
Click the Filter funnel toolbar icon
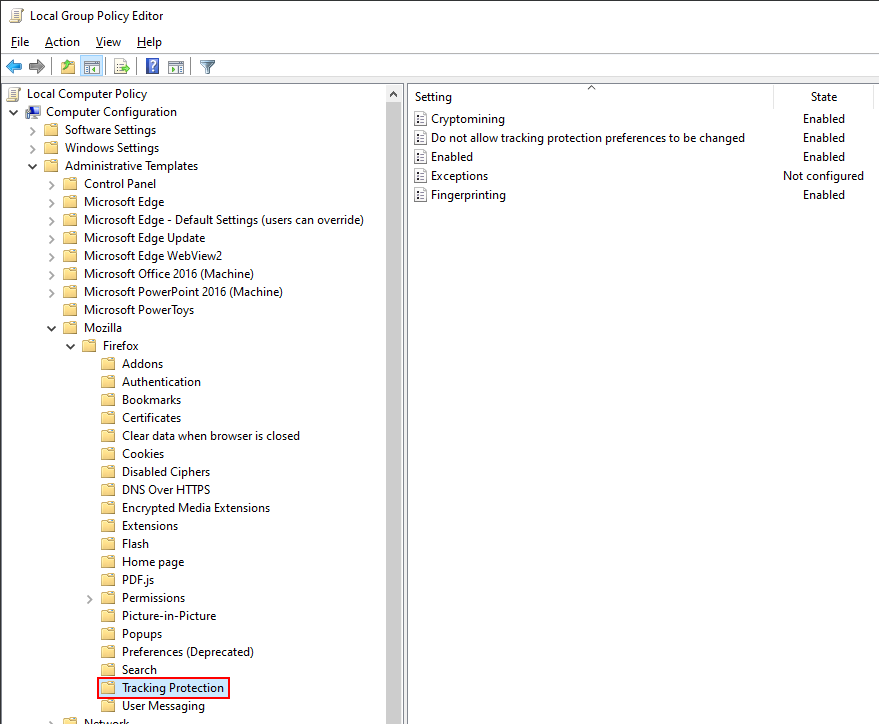207,67
